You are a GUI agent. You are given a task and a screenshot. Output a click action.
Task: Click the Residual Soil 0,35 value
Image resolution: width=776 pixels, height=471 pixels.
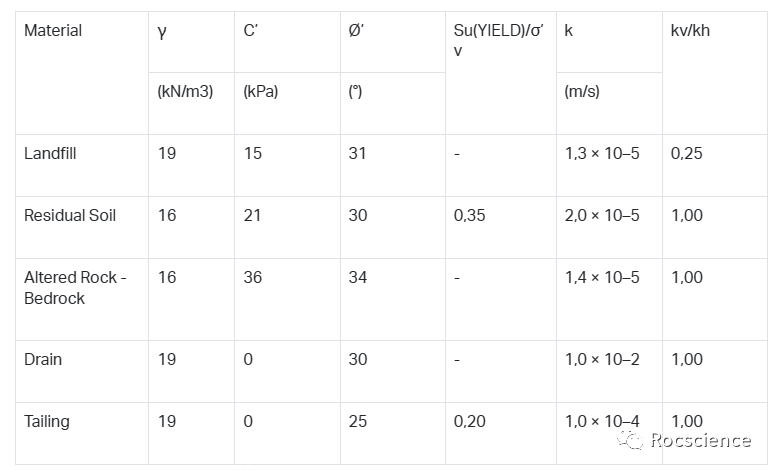[x=470, y=216]
